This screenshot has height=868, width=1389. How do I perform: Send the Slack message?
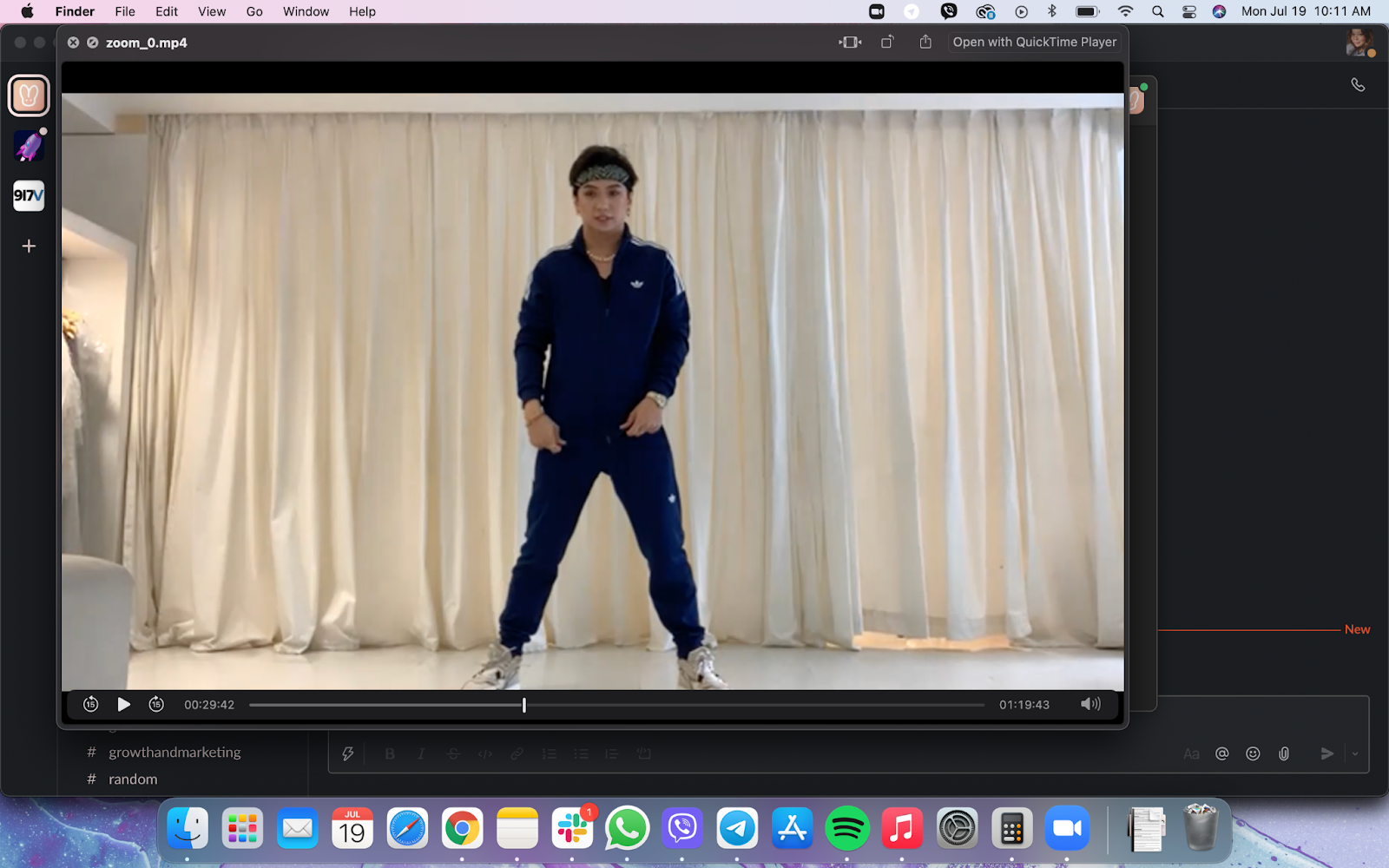(1326, 753)
